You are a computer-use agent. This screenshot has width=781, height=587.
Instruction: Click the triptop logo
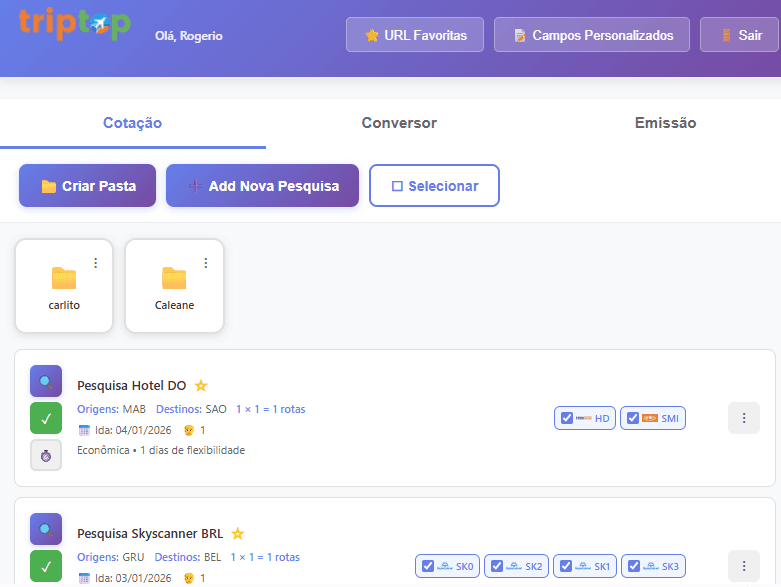tap(74, 24)
